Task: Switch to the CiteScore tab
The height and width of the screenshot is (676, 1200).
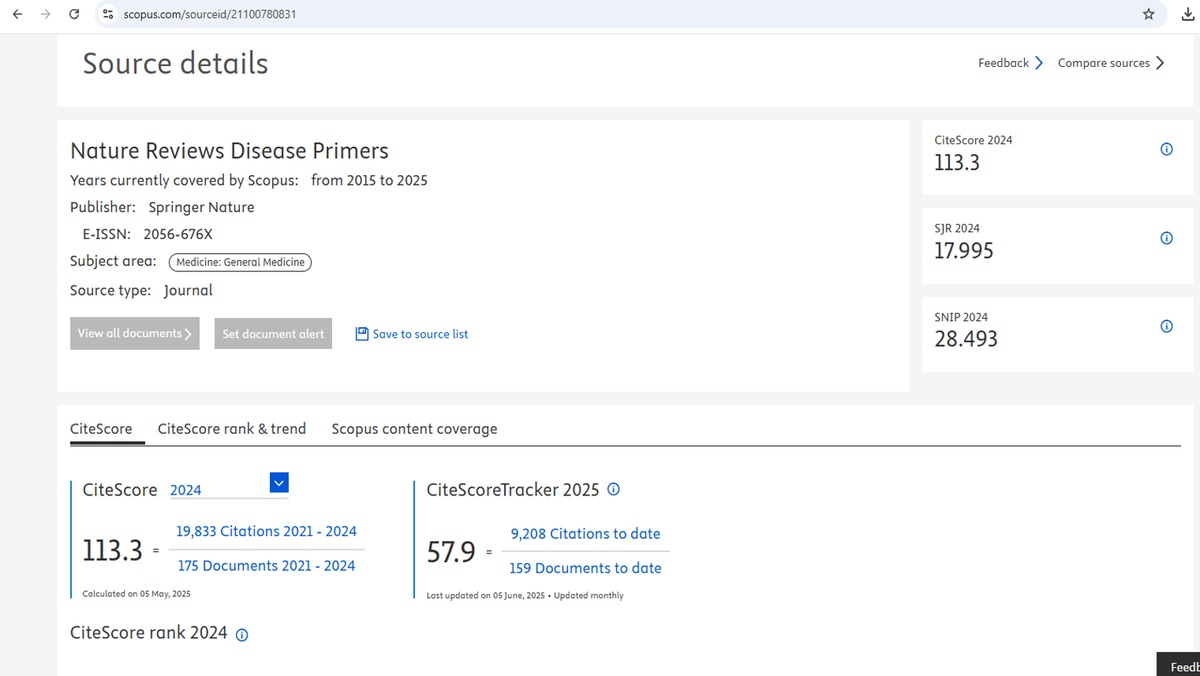Action: coord(101,429)
